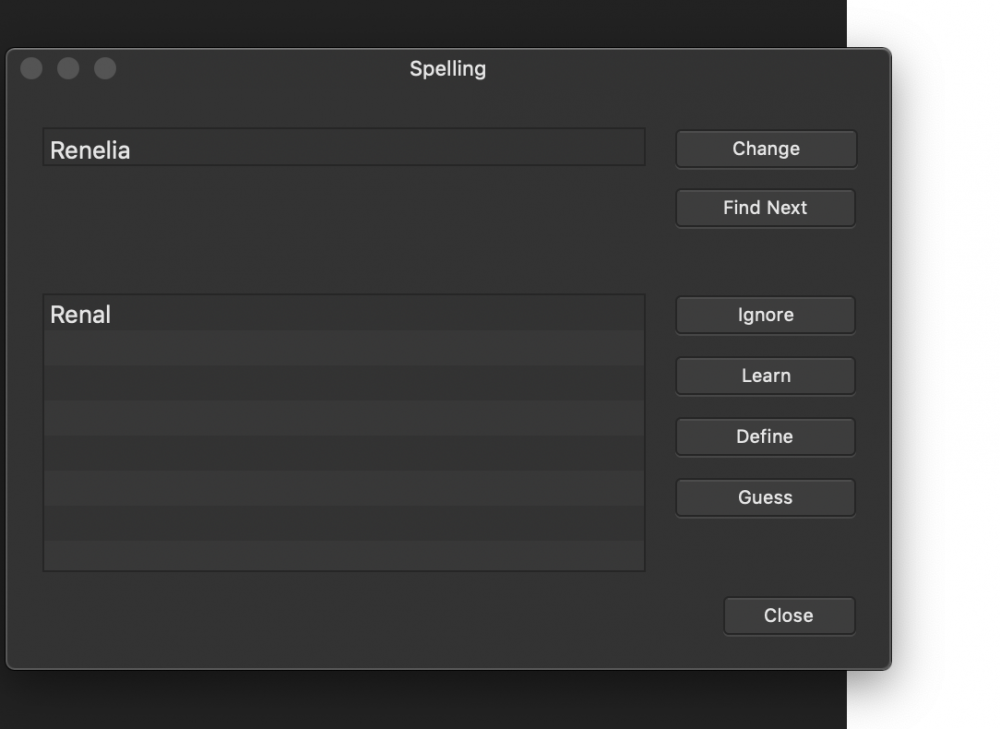Click the yellow minimize button
Screen dimensions: 1000x729
[68, 68]
